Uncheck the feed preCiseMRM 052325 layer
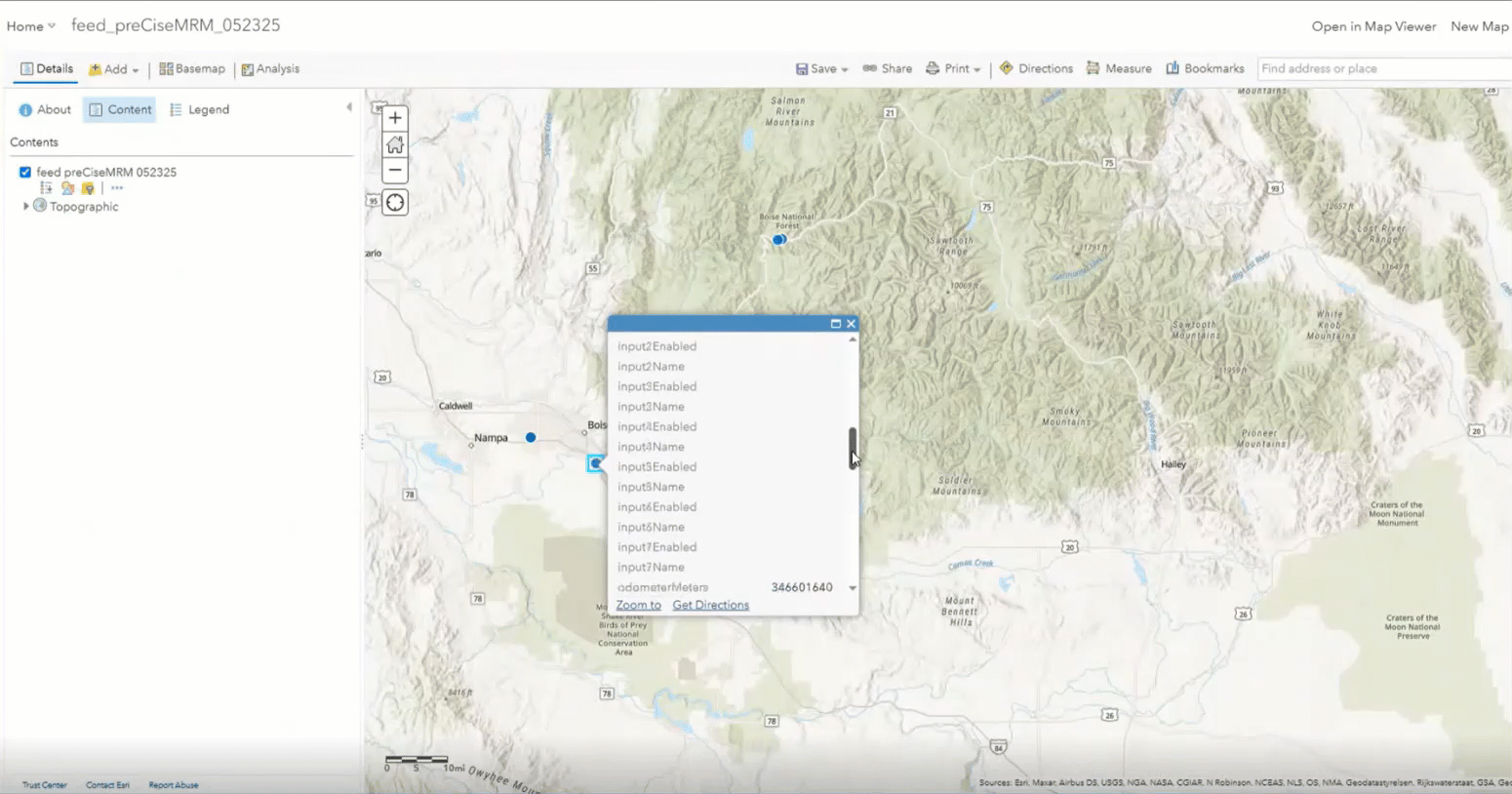This screenshot has width=1512, height=794. pos(24,172)
